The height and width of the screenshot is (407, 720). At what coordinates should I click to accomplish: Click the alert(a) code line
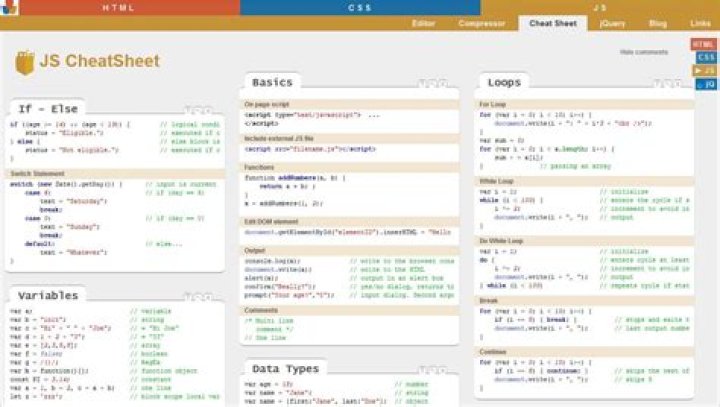click(261, 278)
